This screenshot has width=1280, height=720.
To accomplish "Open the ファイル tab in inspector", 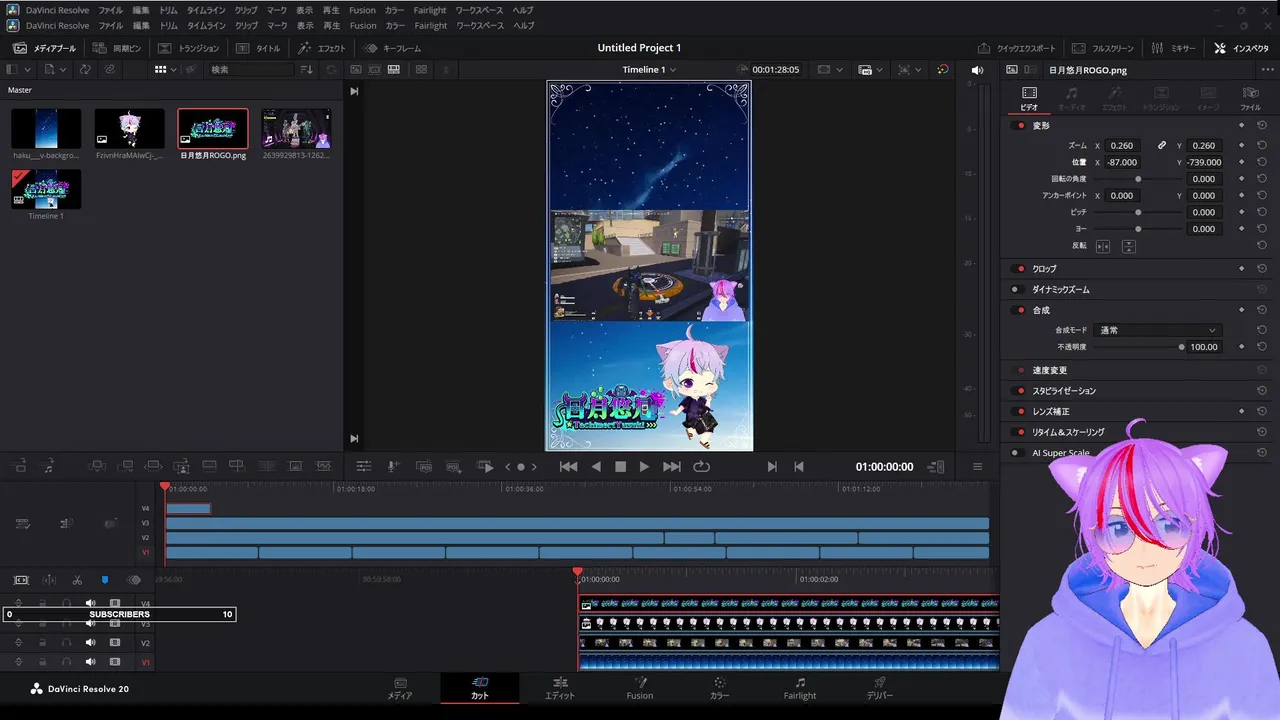I will coord(1251,98).
